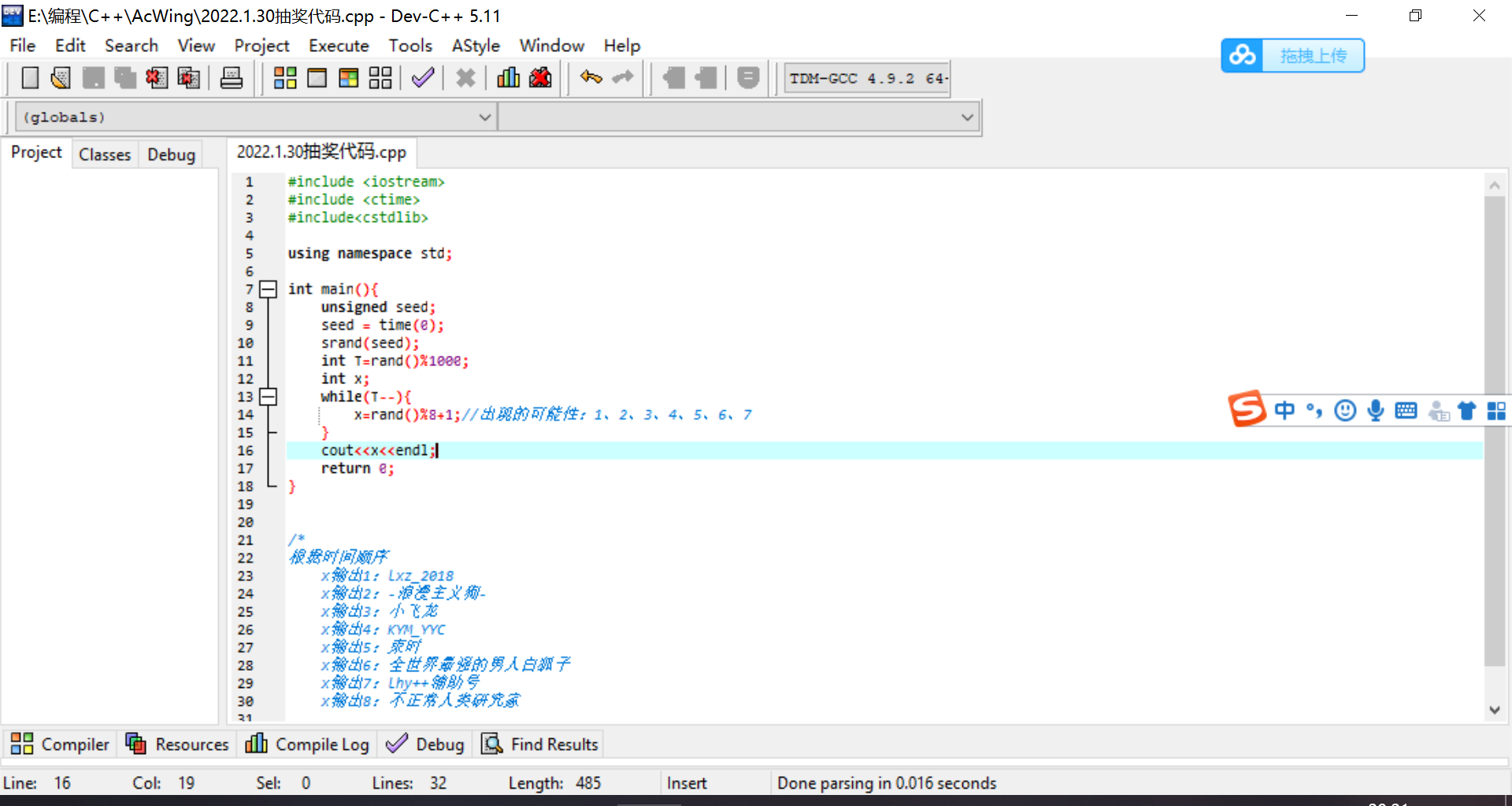
Task: Click the Profile Analysis bar chart icon
Action: click(508, 78)
